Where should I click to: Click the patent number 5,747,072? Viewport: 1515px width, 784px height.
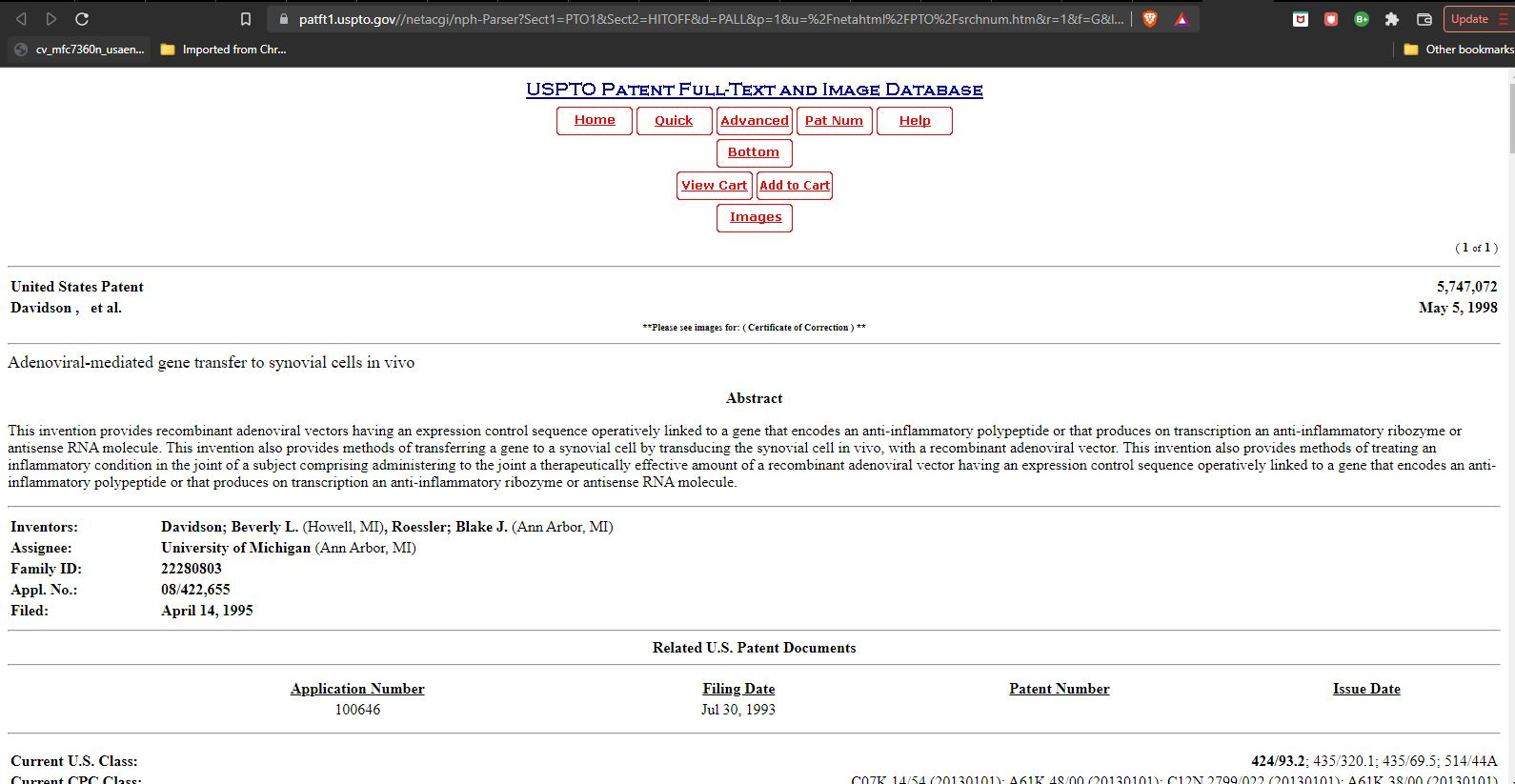(x=1466, y=287)
